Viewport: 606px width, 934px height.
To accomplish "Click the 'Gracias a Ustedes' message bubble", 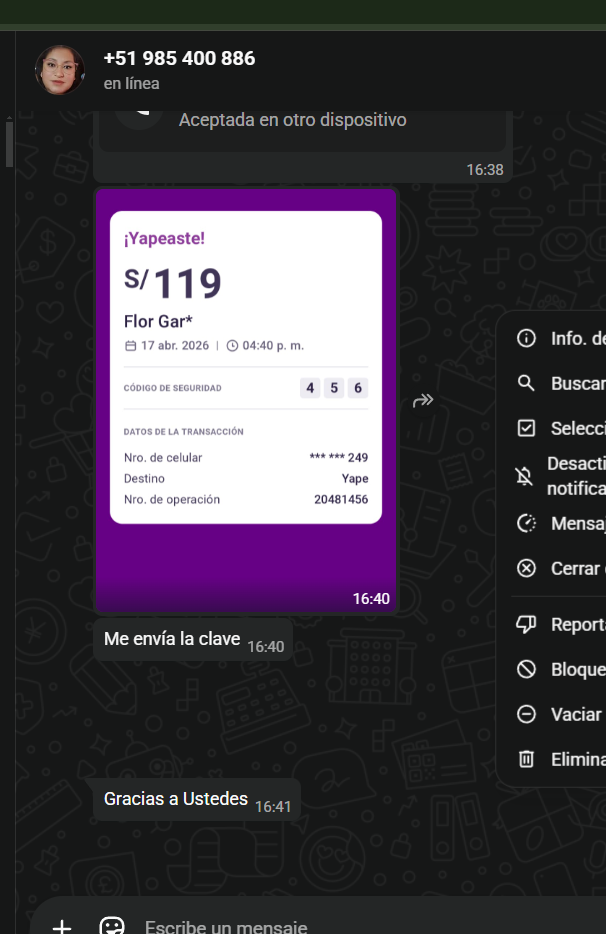I will tap(176, 798).
